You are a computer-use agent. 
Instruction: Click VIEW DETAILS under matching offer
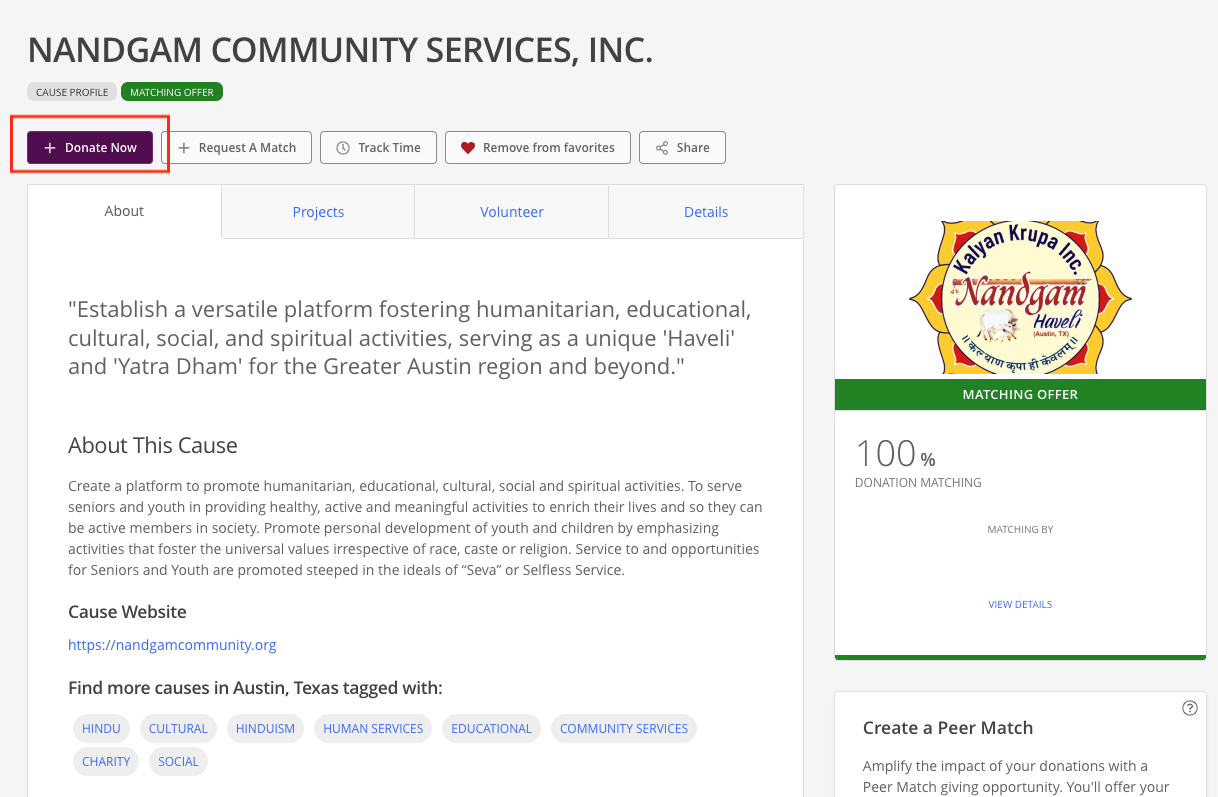1020,604
